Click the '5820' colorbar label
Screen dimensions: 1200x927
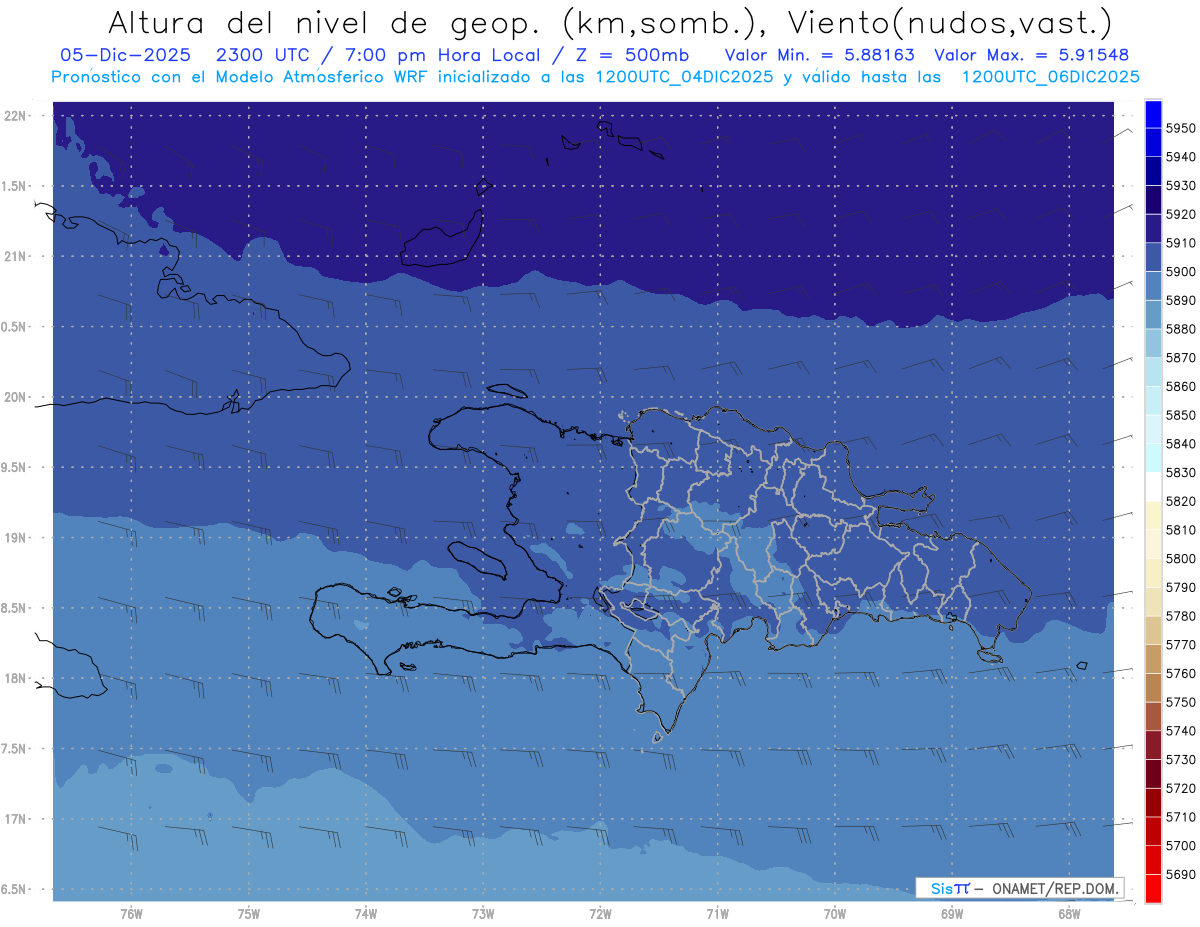(x=1180, y=501)
